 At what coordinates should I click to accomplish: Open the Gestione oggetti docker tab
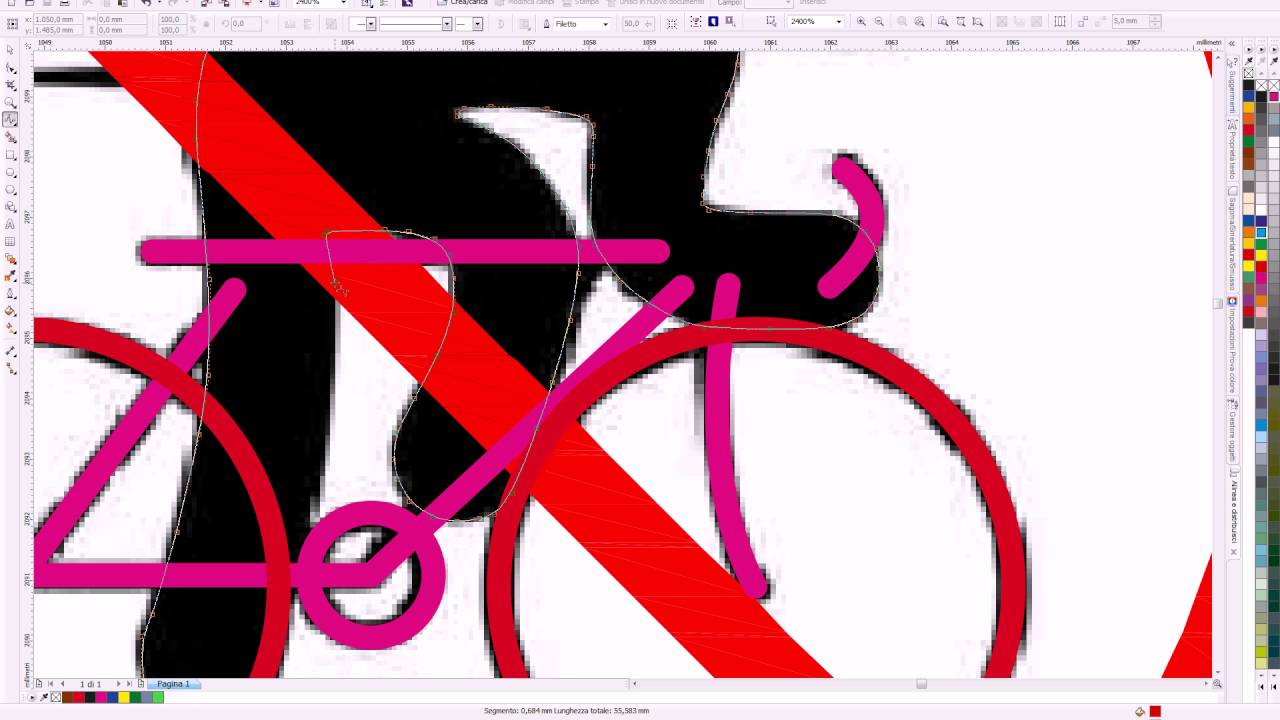[x=1233, y=431]
